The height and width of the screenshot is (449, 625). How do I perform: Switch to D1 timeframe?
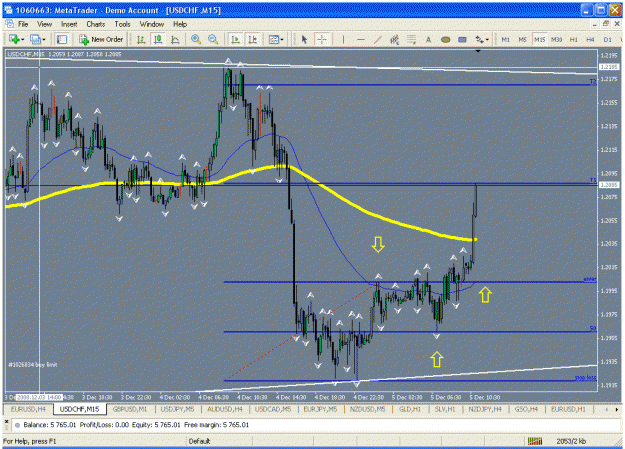607,39
